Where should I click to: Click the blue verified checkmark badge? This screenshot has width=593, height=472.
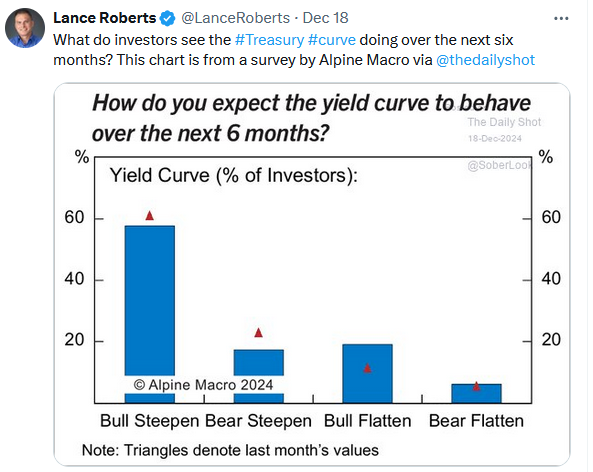coord(168,18)
